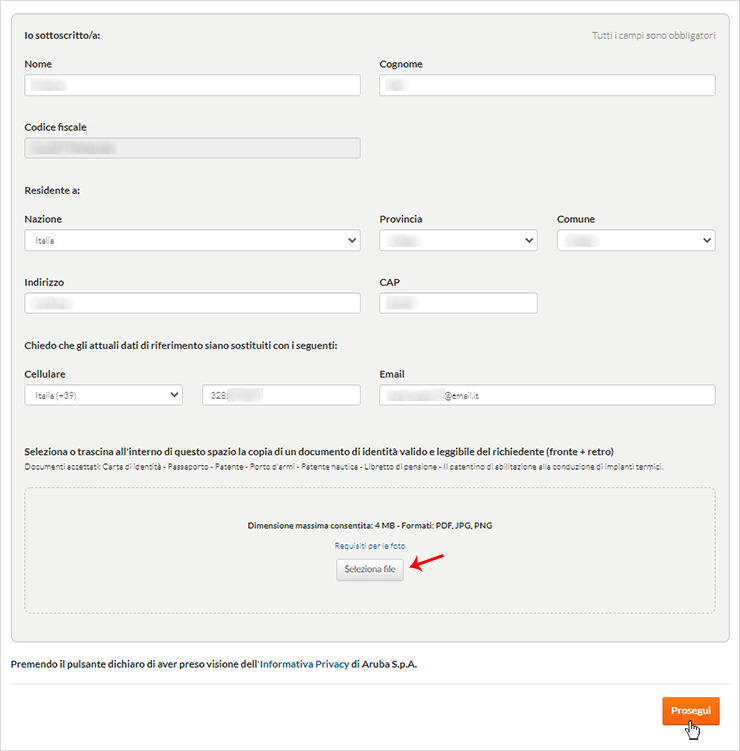This screenshot has height=751, width=740.
Task: Open the Informativa Privacy link
Action: 304,664
